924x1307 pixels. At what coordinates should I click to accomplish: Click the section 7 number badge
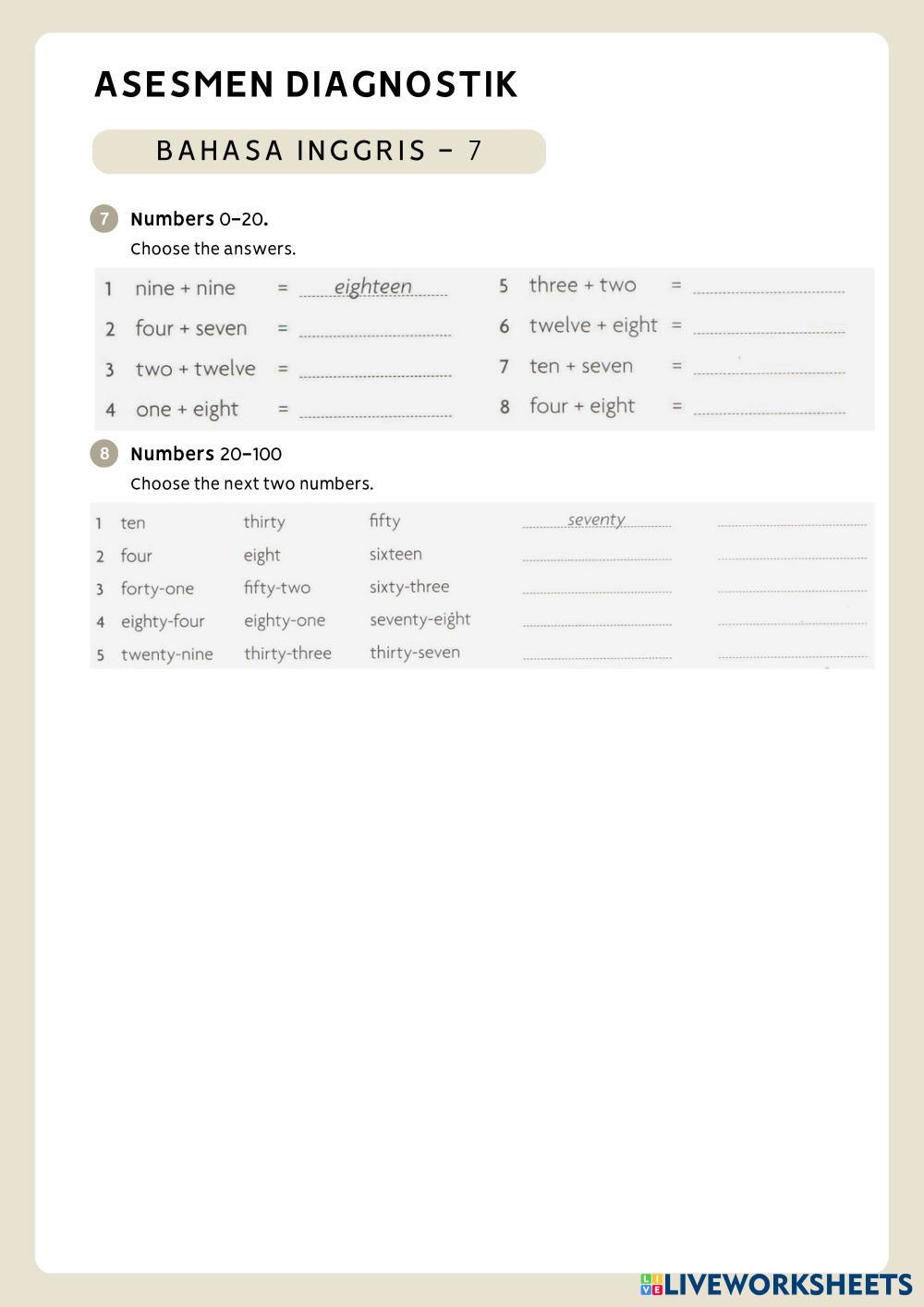pyautogui.click(x=104, y=219)
